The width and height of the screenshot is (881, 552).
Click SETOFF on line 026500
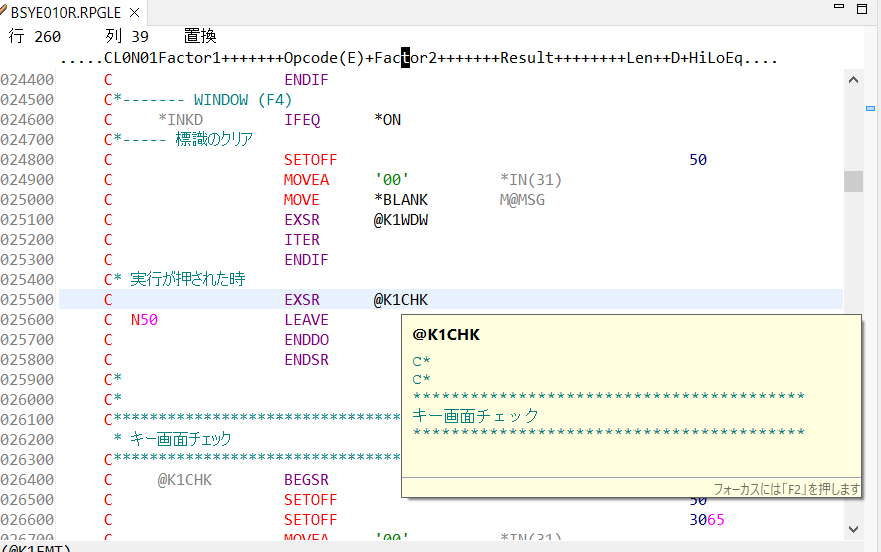click(x=310, y=500)
